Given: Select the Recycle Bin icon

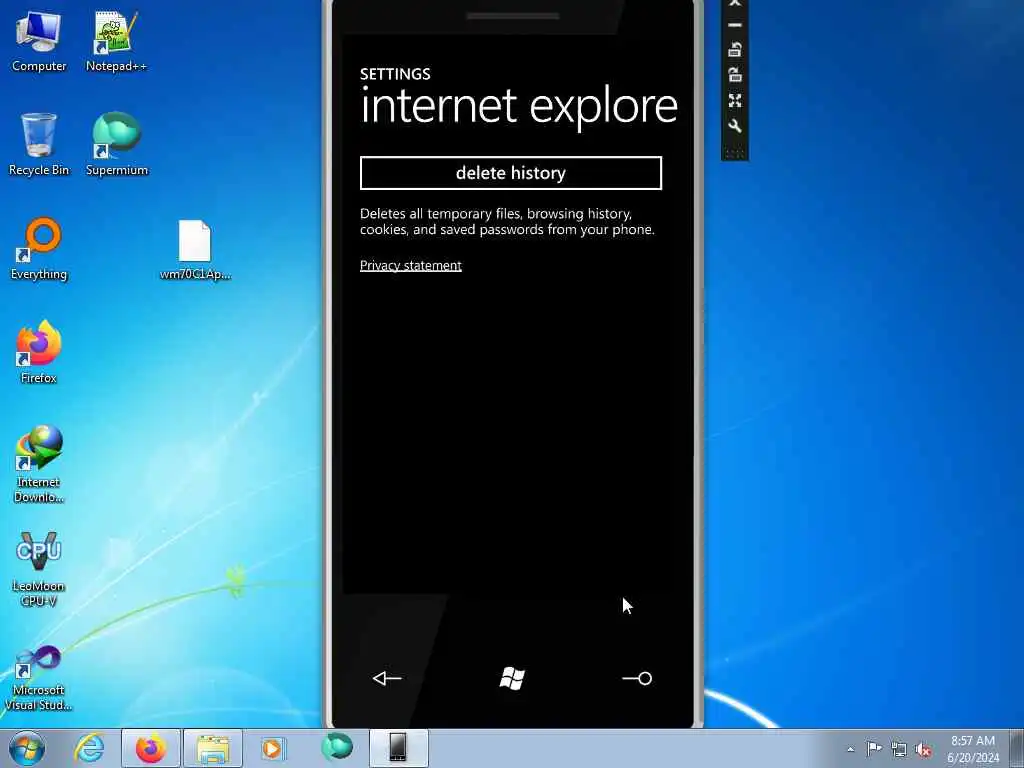Looking at the screenshot, I should [39, 144].
